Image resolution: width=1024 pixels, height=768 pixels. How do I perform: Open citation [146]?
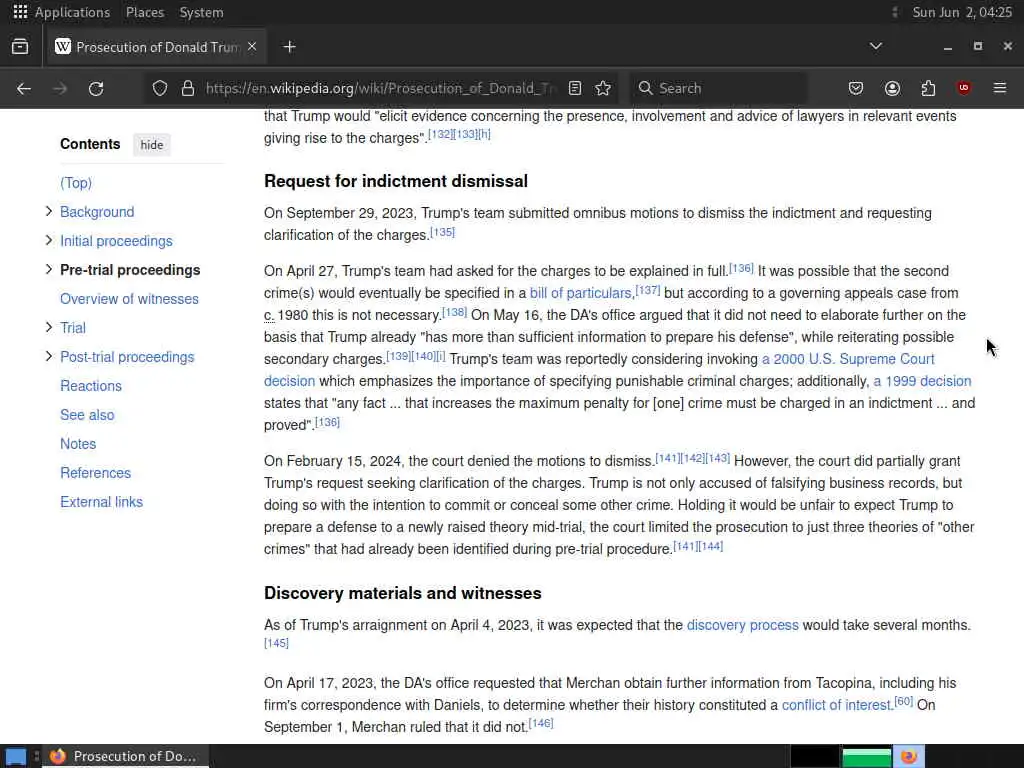[541, 723]
